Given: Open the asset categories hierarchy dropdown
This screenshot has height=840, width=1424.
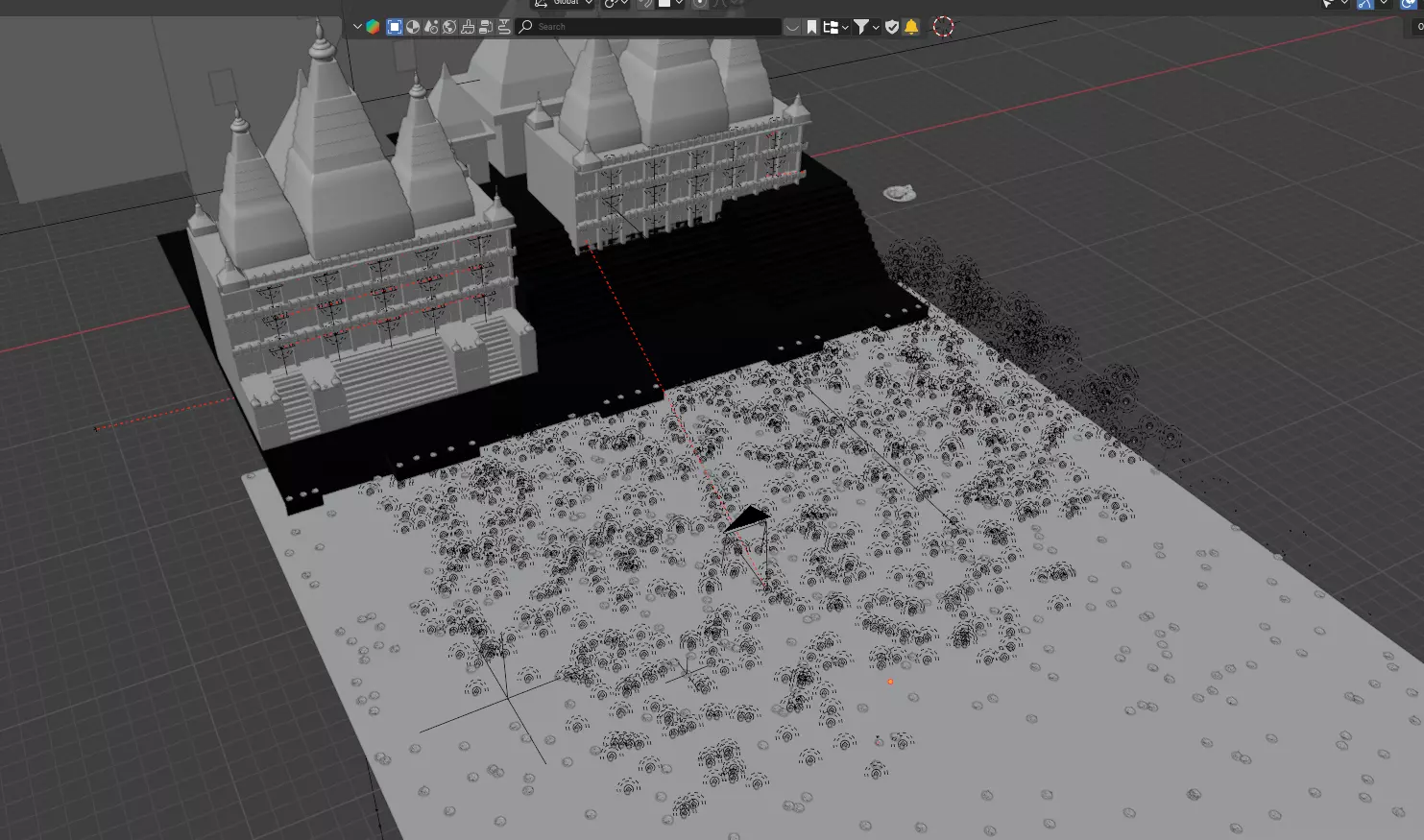Looking at the screenshot, I should pos(835,27).
